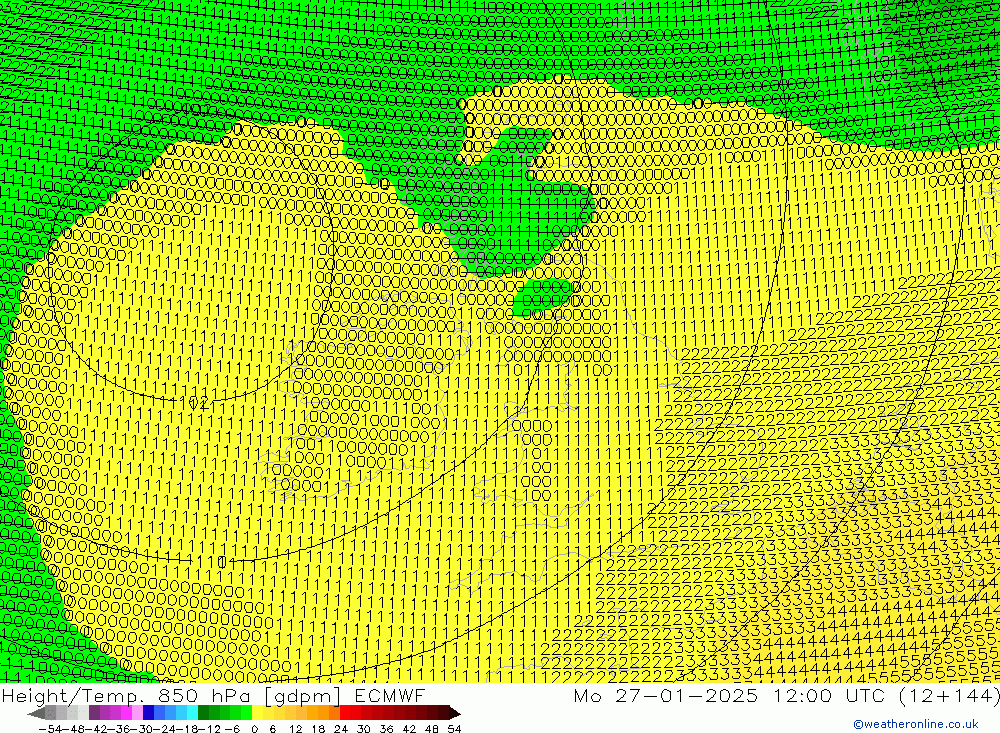Click the '(12+144)' forecast hour text
This screenshot has width=1000, height=733.
tap(949, 695)
